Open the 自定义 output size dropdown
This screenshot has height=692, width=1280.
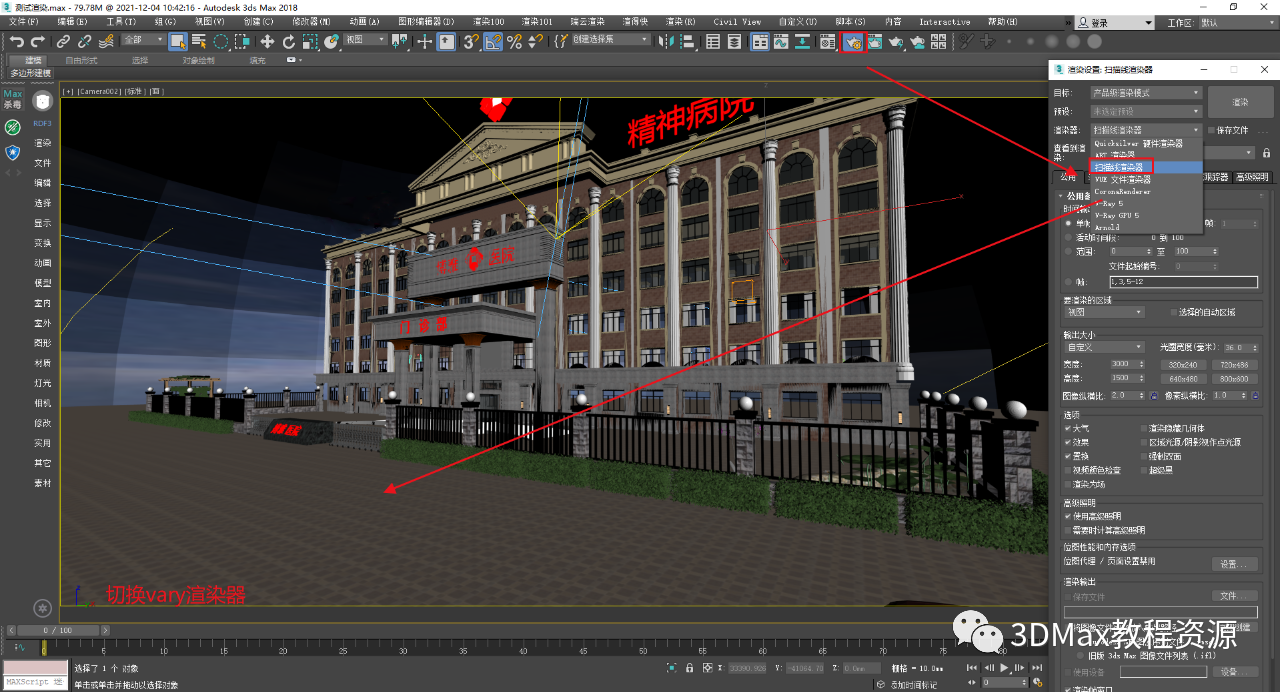point(1104,347)
